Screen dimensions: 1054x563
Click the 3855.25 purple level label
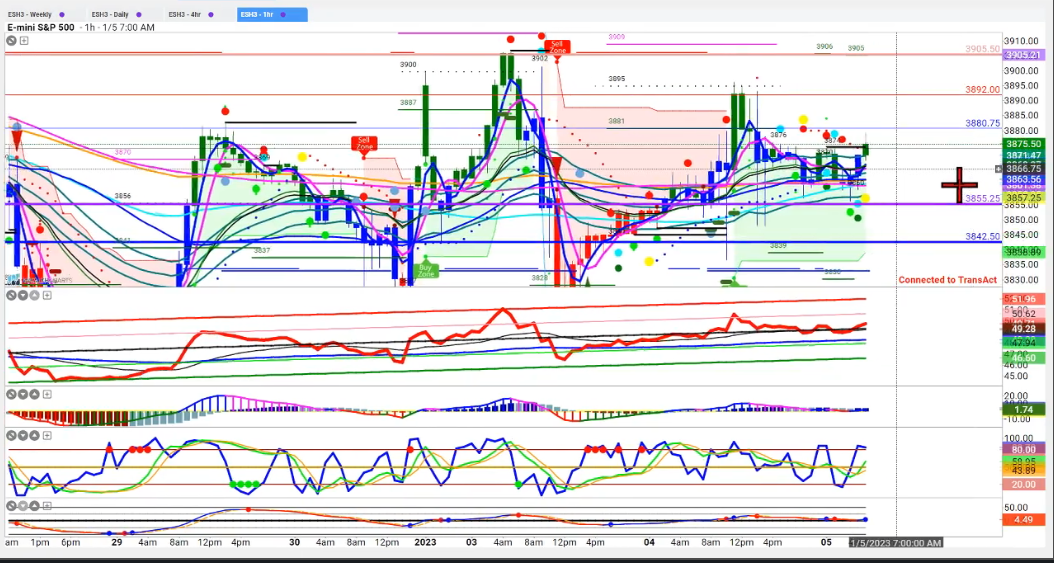click(983, 200)
